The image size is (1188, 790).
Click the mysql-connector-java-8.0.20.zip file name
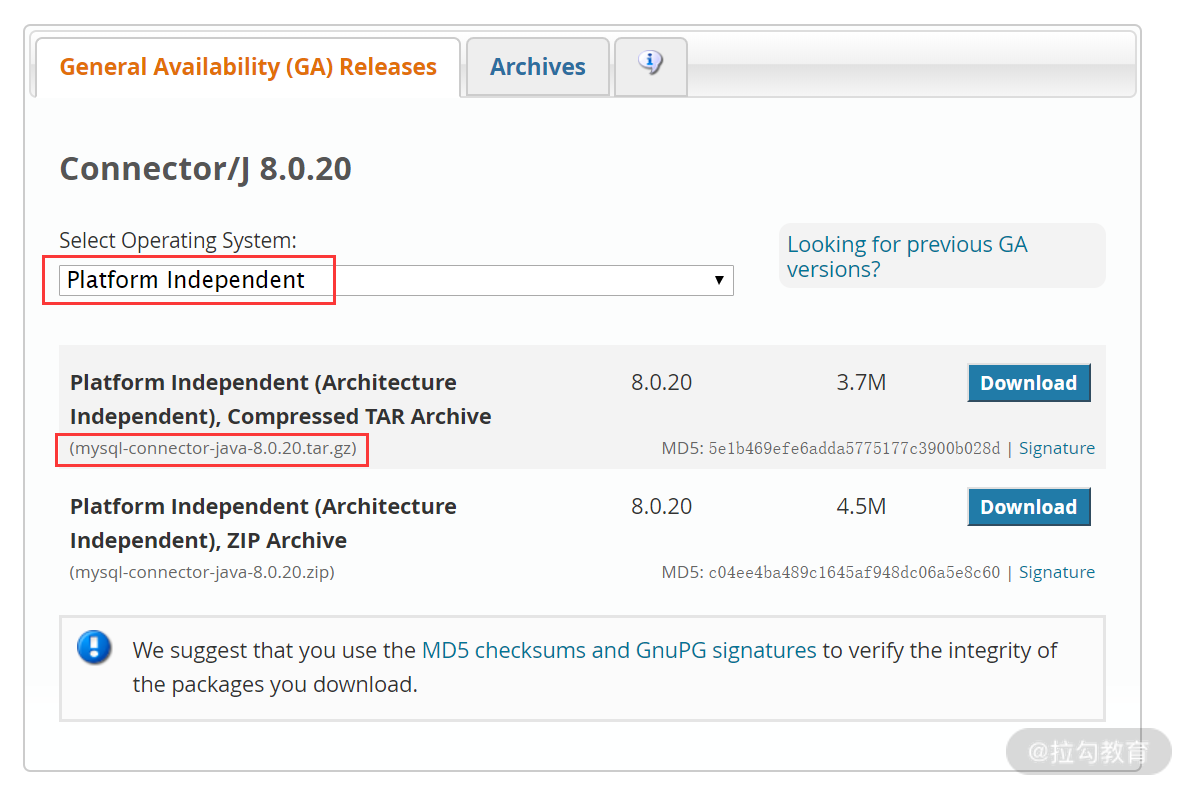pos(202,572)
